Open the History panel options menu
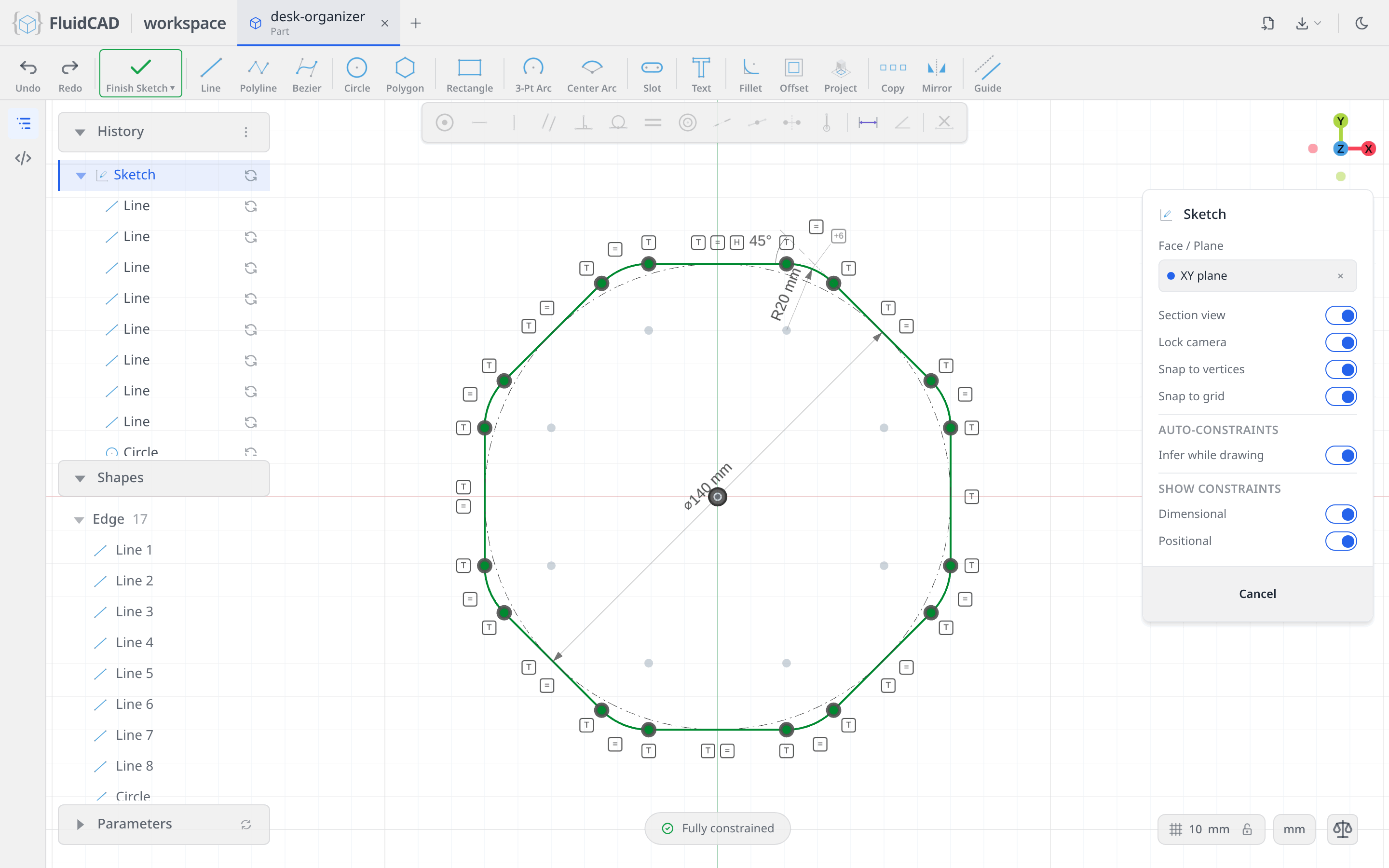The image size is (1389, 868). 245,132
